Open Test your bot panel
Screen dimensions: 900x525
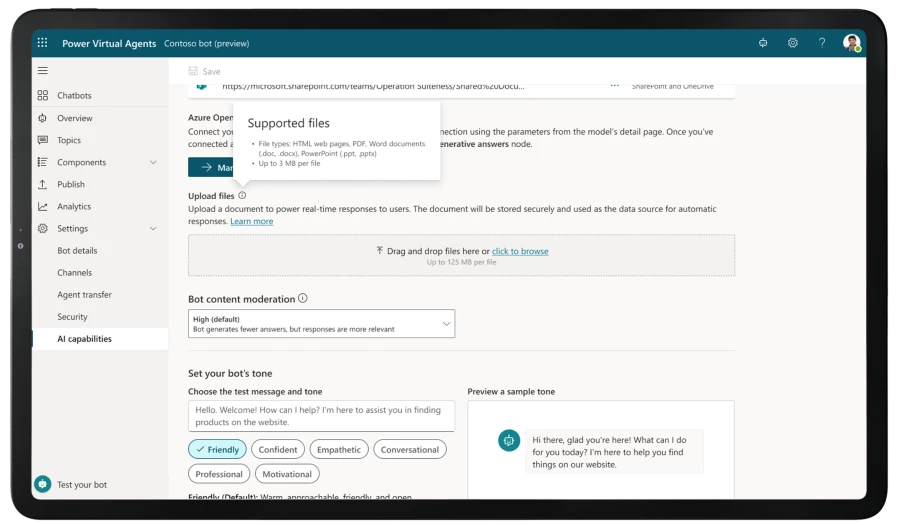tap(81, 485)
